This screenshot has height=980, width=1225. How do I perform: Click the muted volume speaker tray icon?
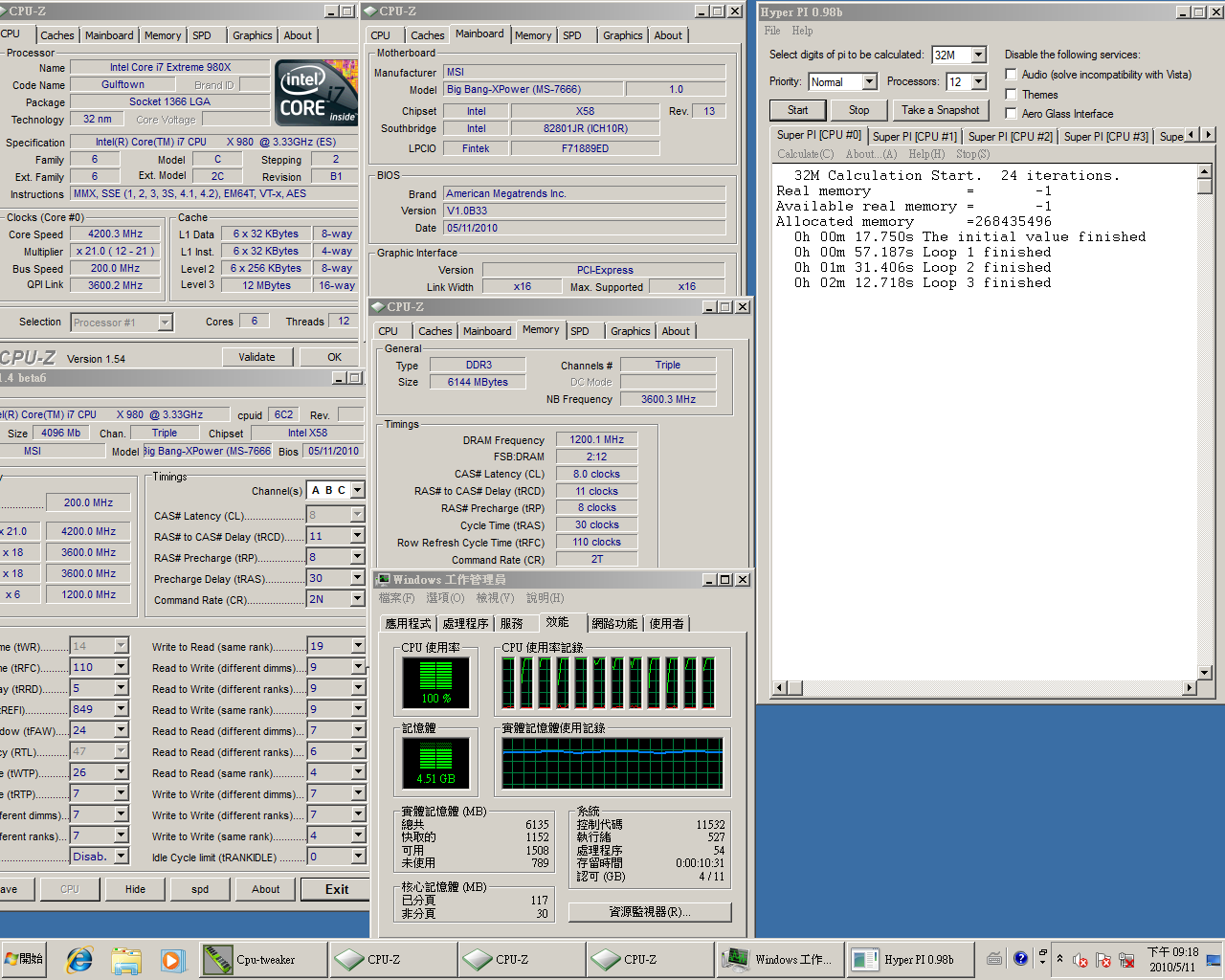pos(1080,960)
